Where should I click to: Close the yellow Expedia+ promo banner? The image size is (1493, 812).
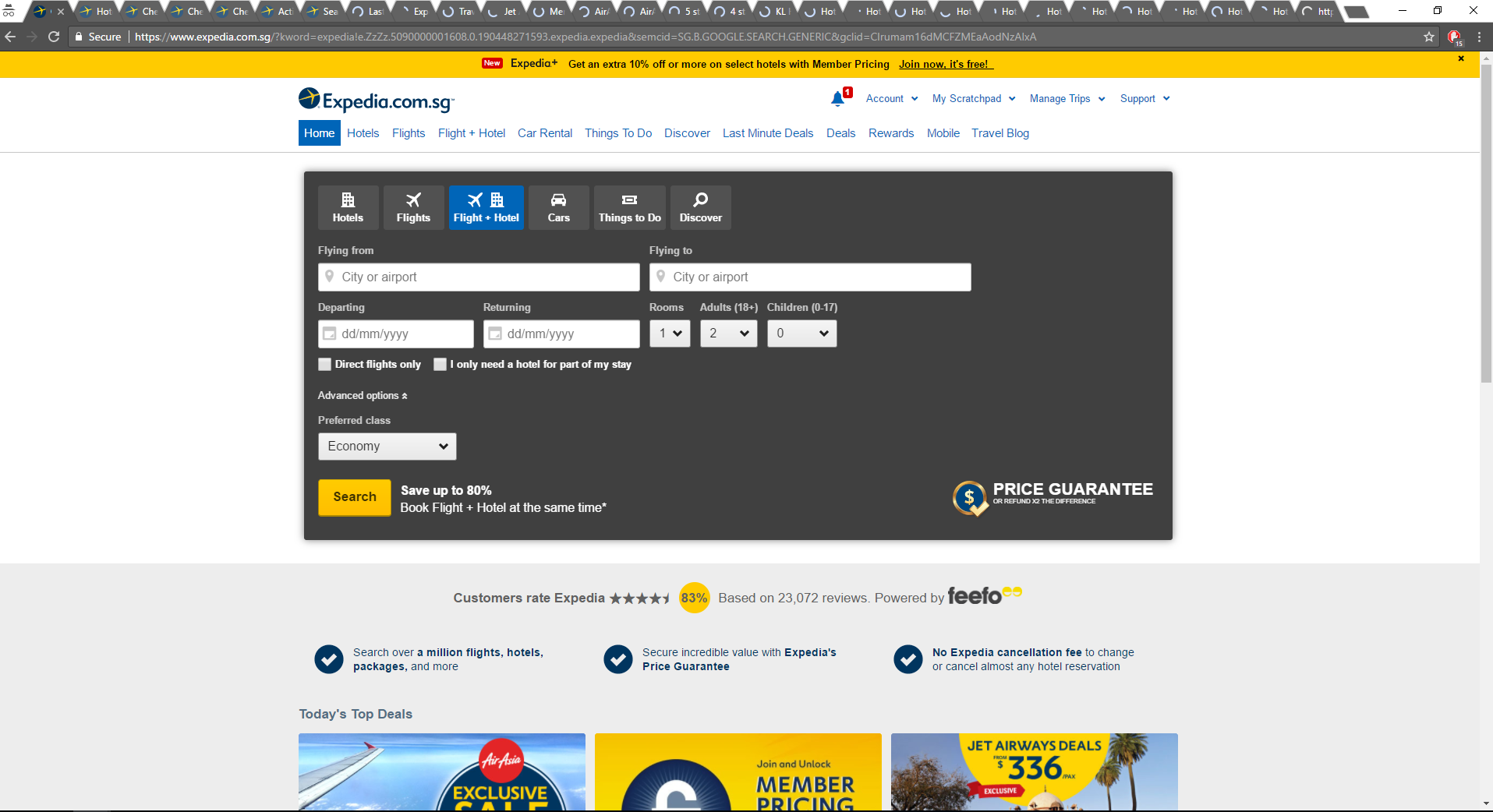click(x=1460, y=58)
